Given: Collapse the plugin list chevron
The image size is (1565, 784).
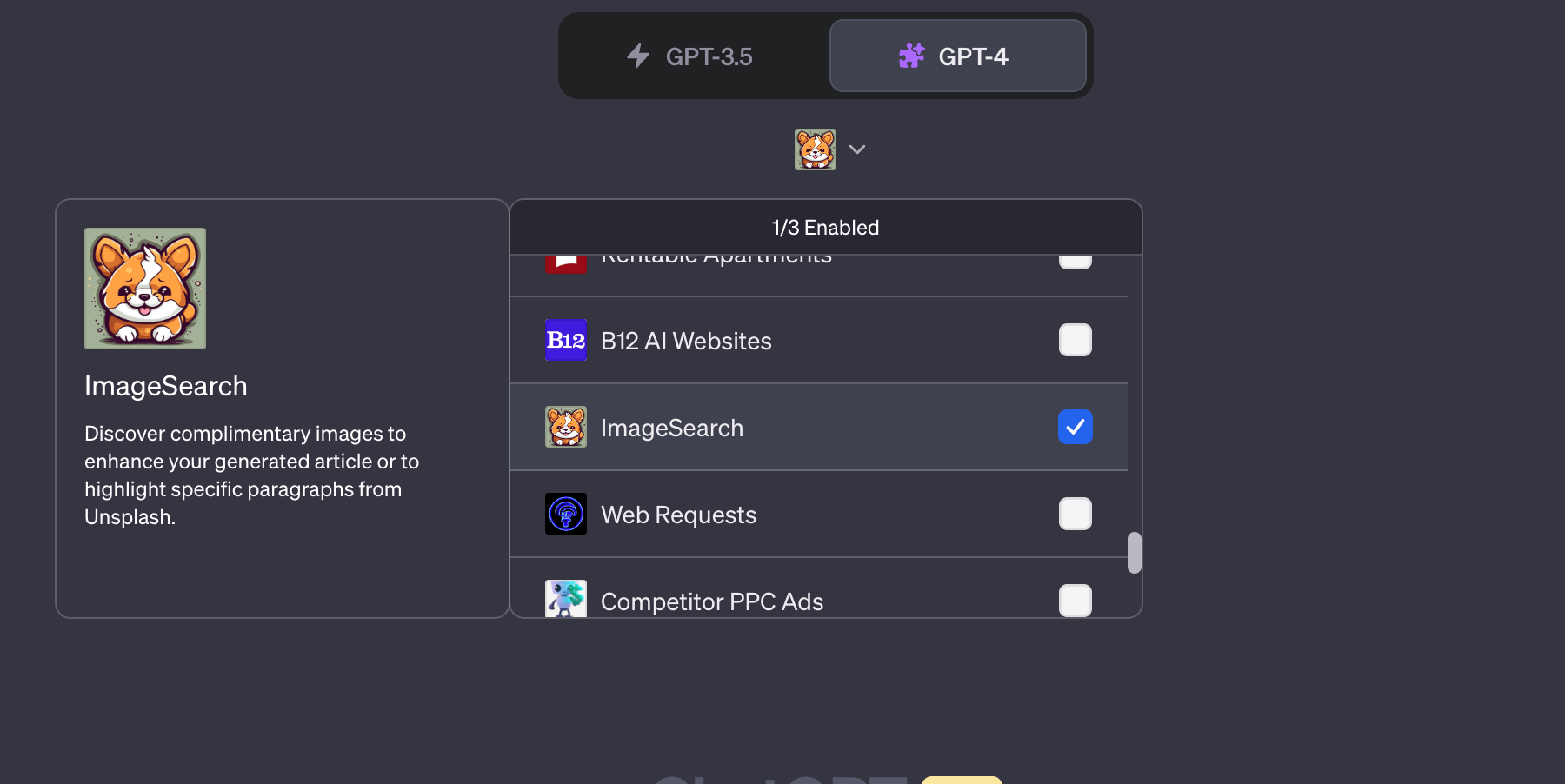Looking at the screenshot, I should 857,149.
